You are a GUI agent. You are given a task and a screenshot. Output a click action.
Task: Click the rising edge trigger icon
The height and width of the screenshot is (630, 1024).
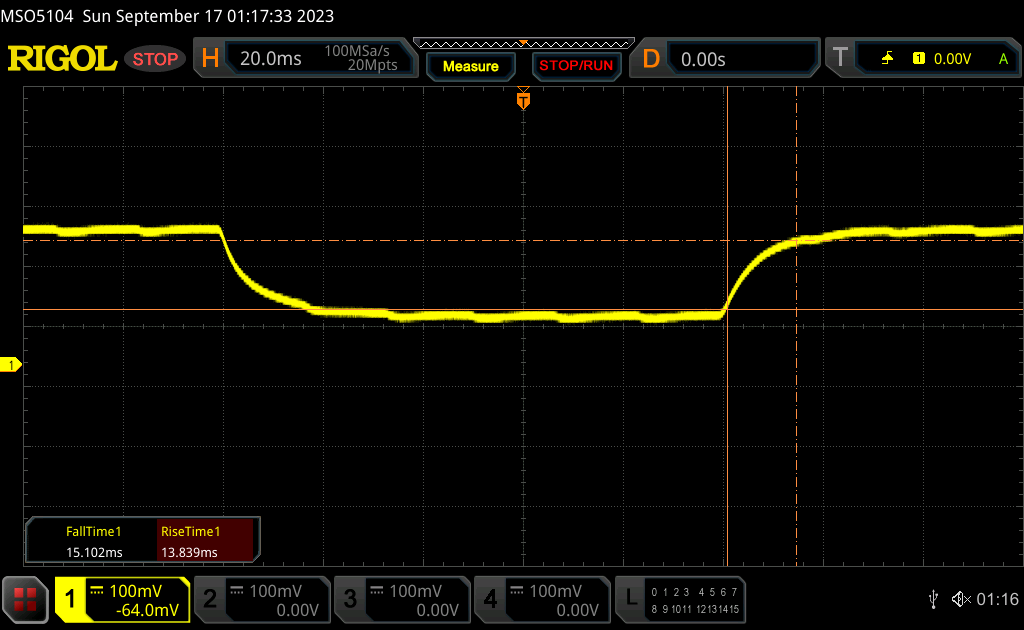[887, 59]
